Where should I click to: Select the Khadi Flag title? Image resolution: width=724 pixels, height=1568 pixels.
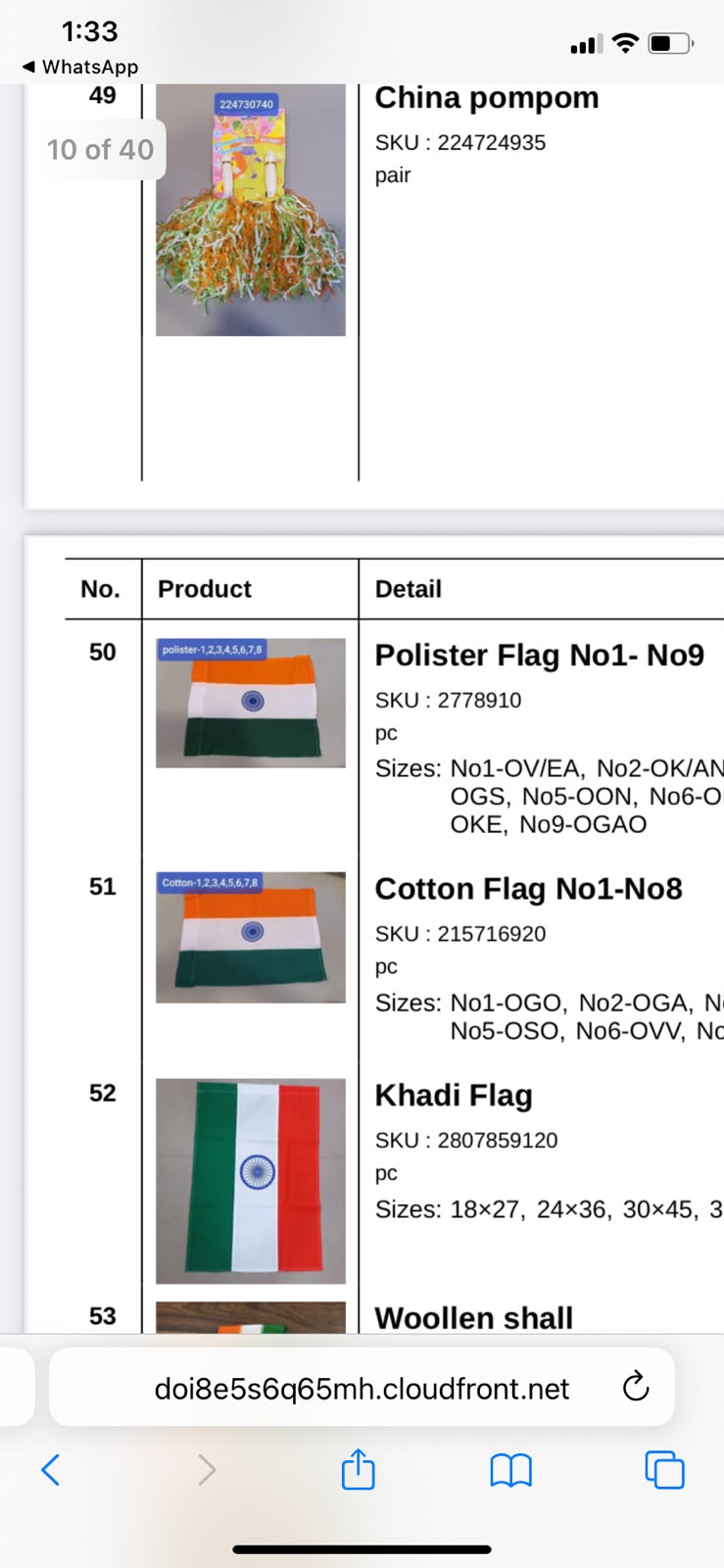[x=454, y=1096]
